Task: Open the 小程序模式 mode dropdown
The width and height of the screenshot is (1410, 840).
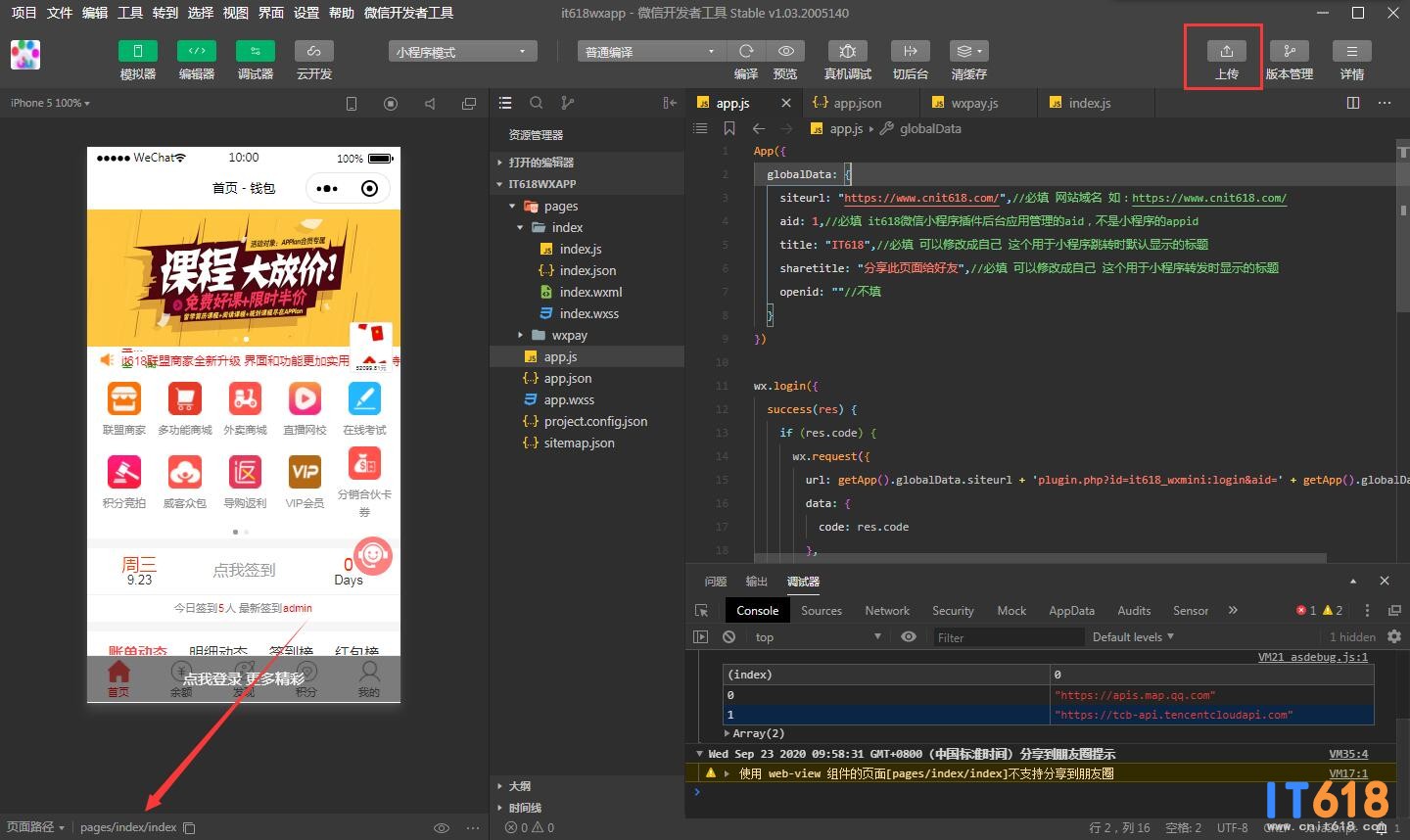Action: (x=463, y=52)
